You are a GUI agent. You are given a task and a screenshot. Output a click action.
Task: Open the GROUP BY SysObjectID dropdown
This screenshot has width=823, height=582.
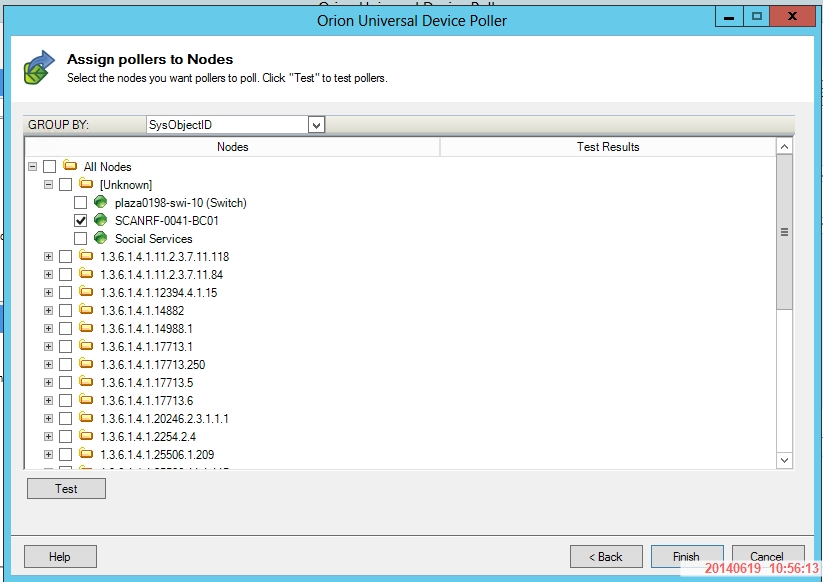point(316,125)
